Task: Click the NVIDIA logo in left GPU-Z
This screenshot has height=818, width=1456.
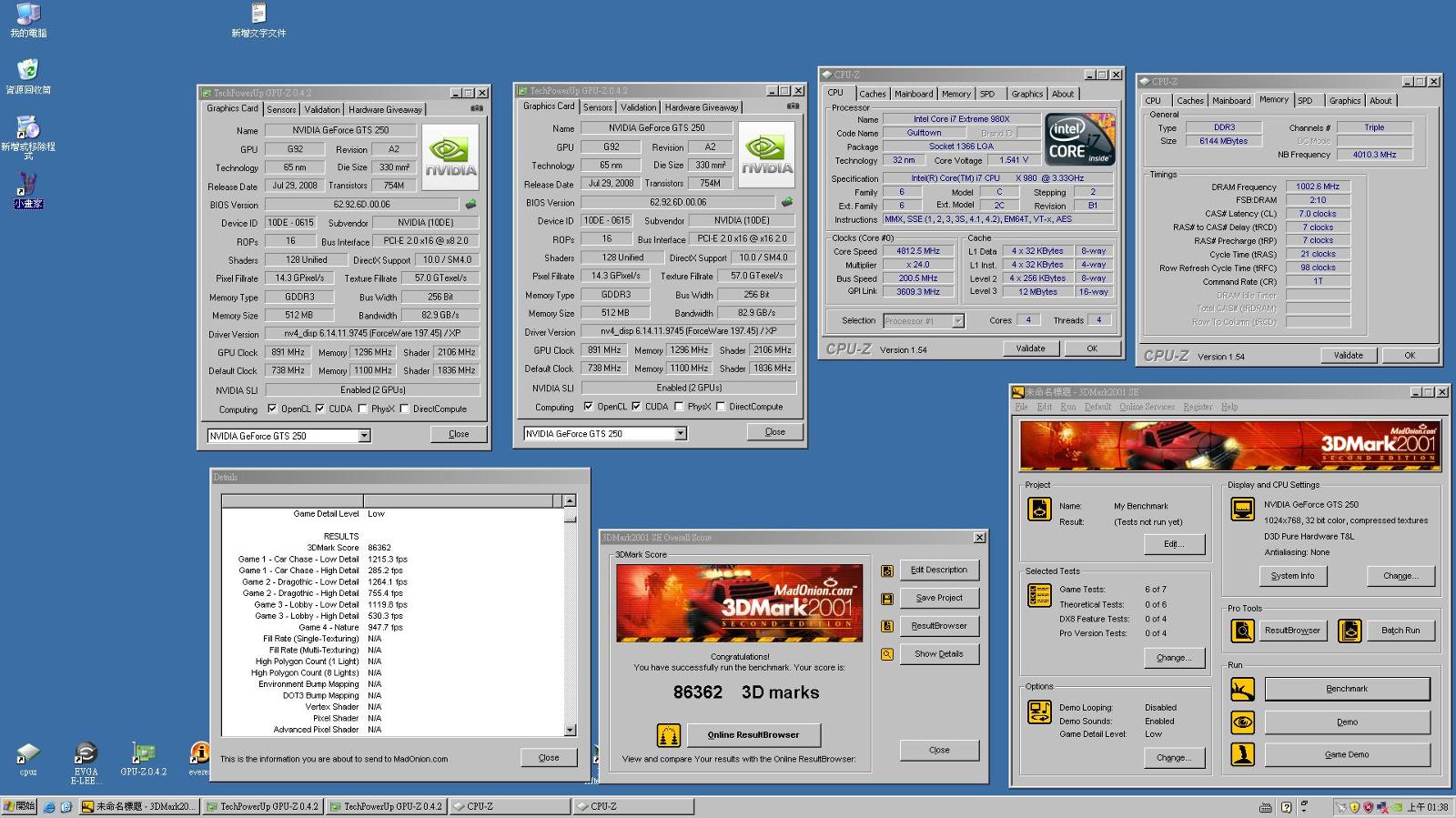Action: 450,157
